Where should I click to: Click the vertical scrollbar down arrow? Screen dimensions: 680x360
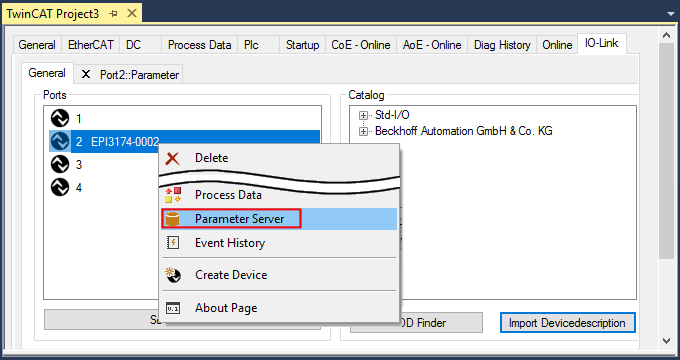click(x=667, y=341)
